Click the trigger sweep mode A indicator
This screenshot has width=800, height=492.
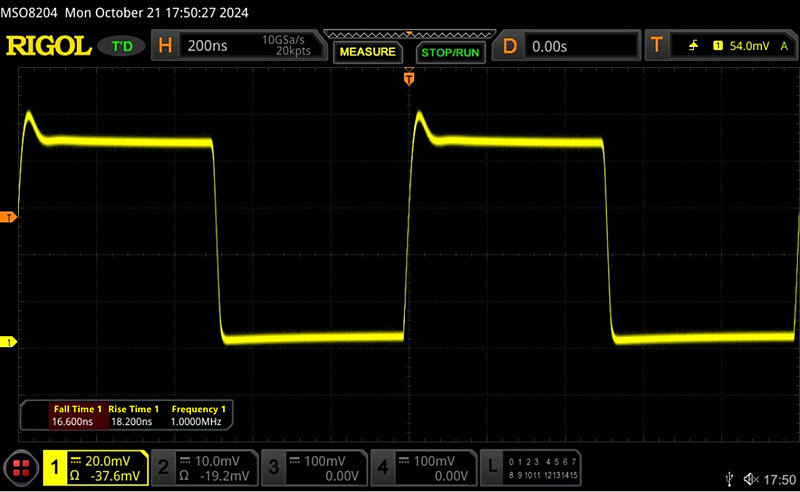[x=784, y=46]
